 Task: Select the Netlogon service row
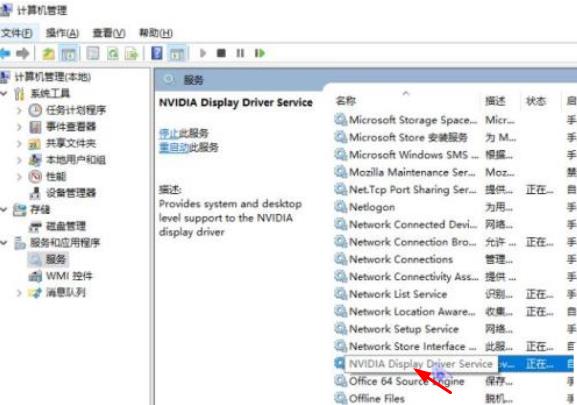click(455, 207)
